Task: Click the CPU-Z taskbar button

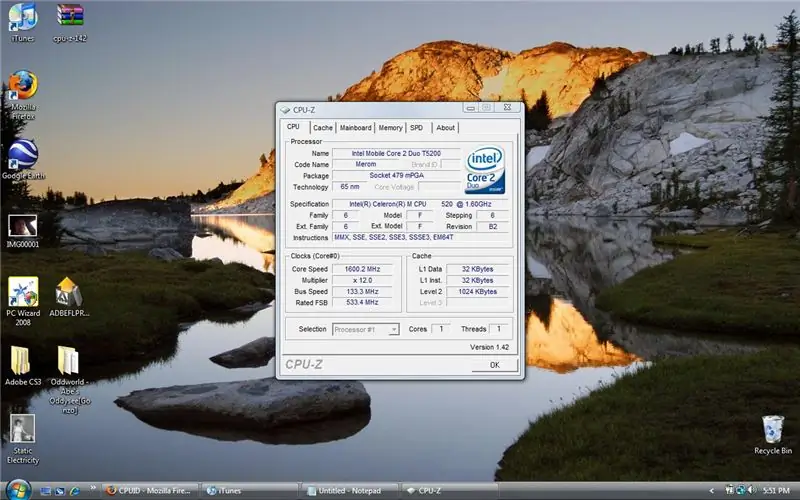Action: [x=449, y=491]
